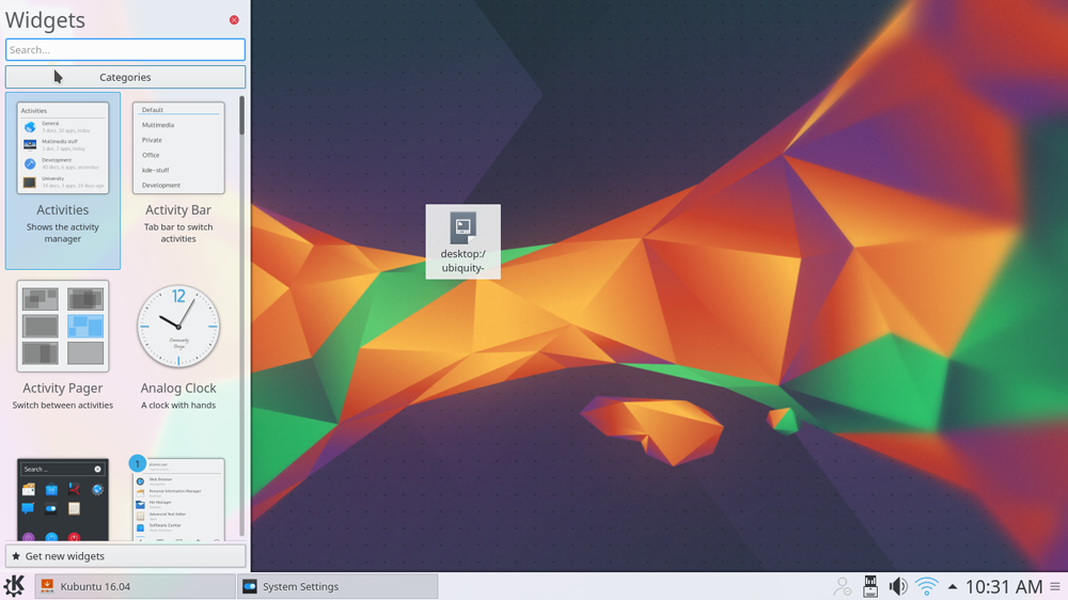Click the widget Search field
This screenshot has width=1068, height=600.
[x=125, y=49]
